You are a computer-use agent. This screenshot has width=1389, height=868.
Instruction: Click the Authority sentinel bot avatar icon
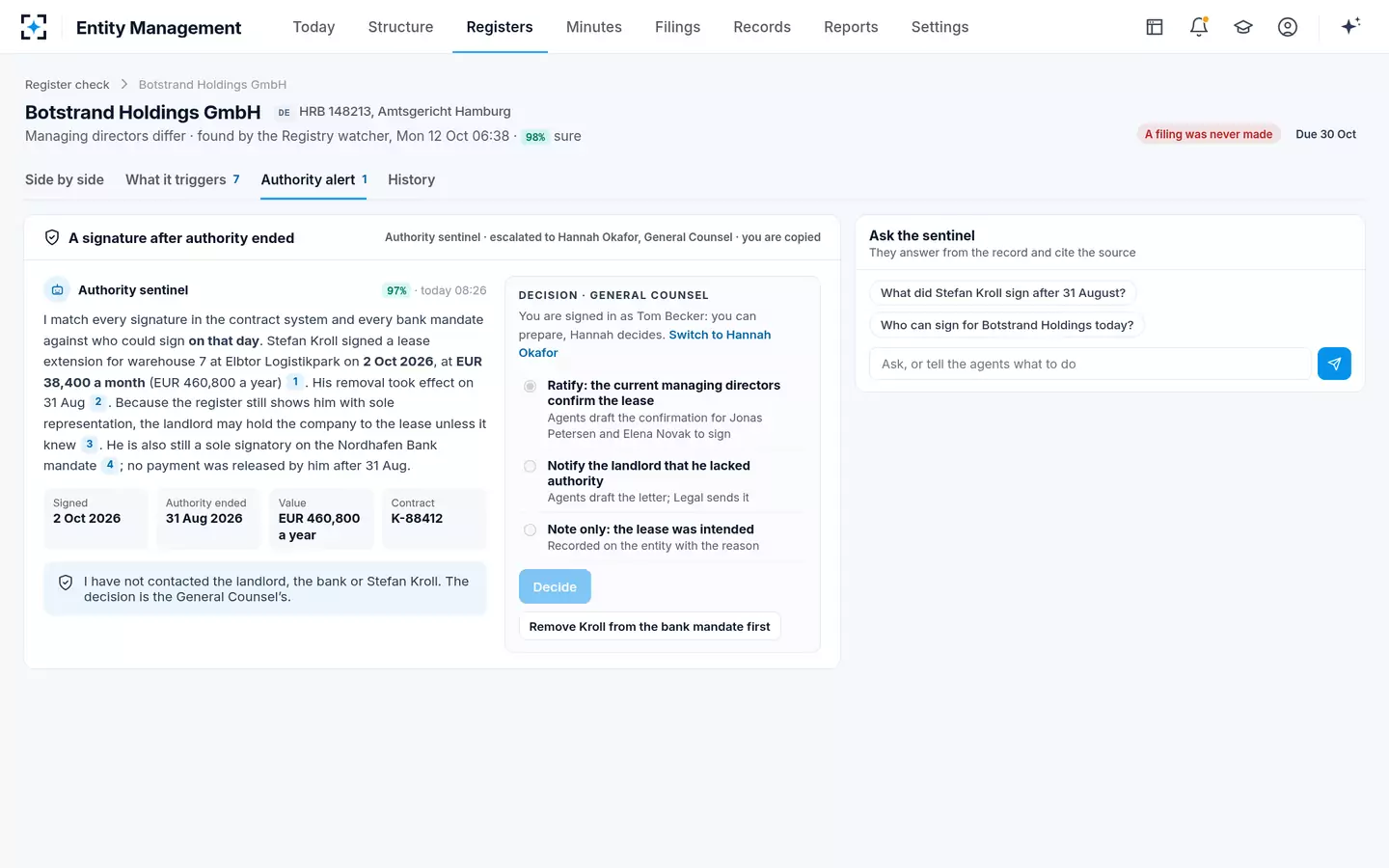click(x=57, y=289)
